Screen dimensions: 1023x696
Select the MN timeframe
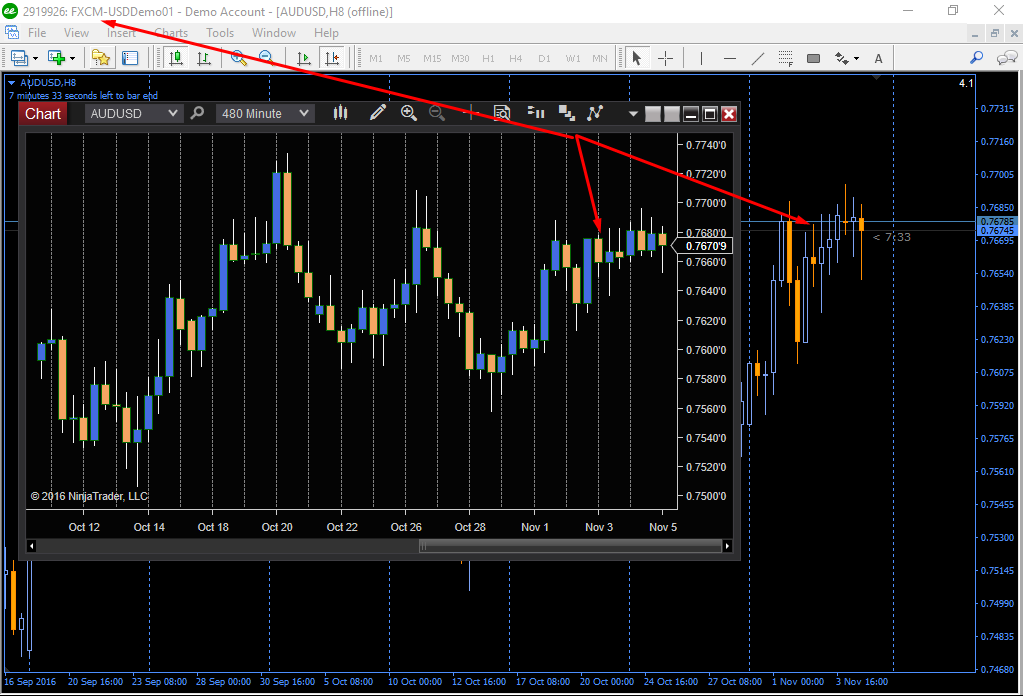(600, 59)
